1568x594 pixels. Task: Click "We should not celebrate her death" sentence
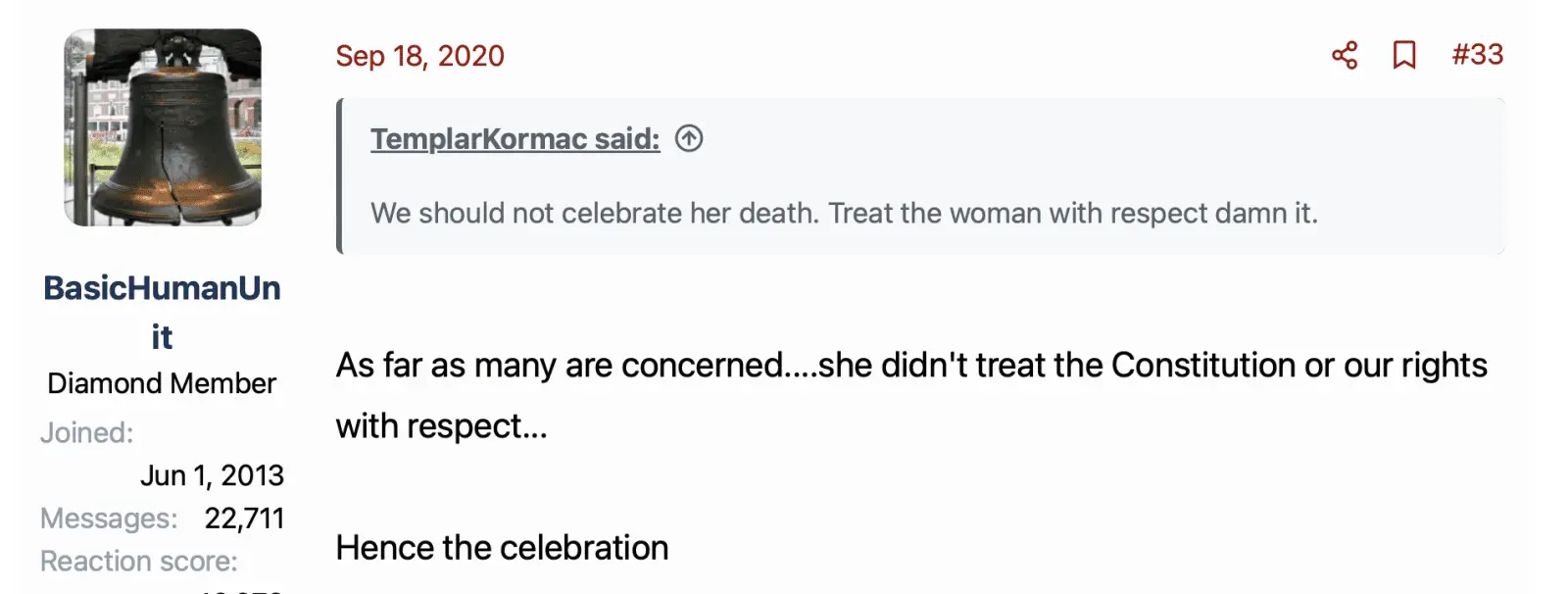coord(594,213)
